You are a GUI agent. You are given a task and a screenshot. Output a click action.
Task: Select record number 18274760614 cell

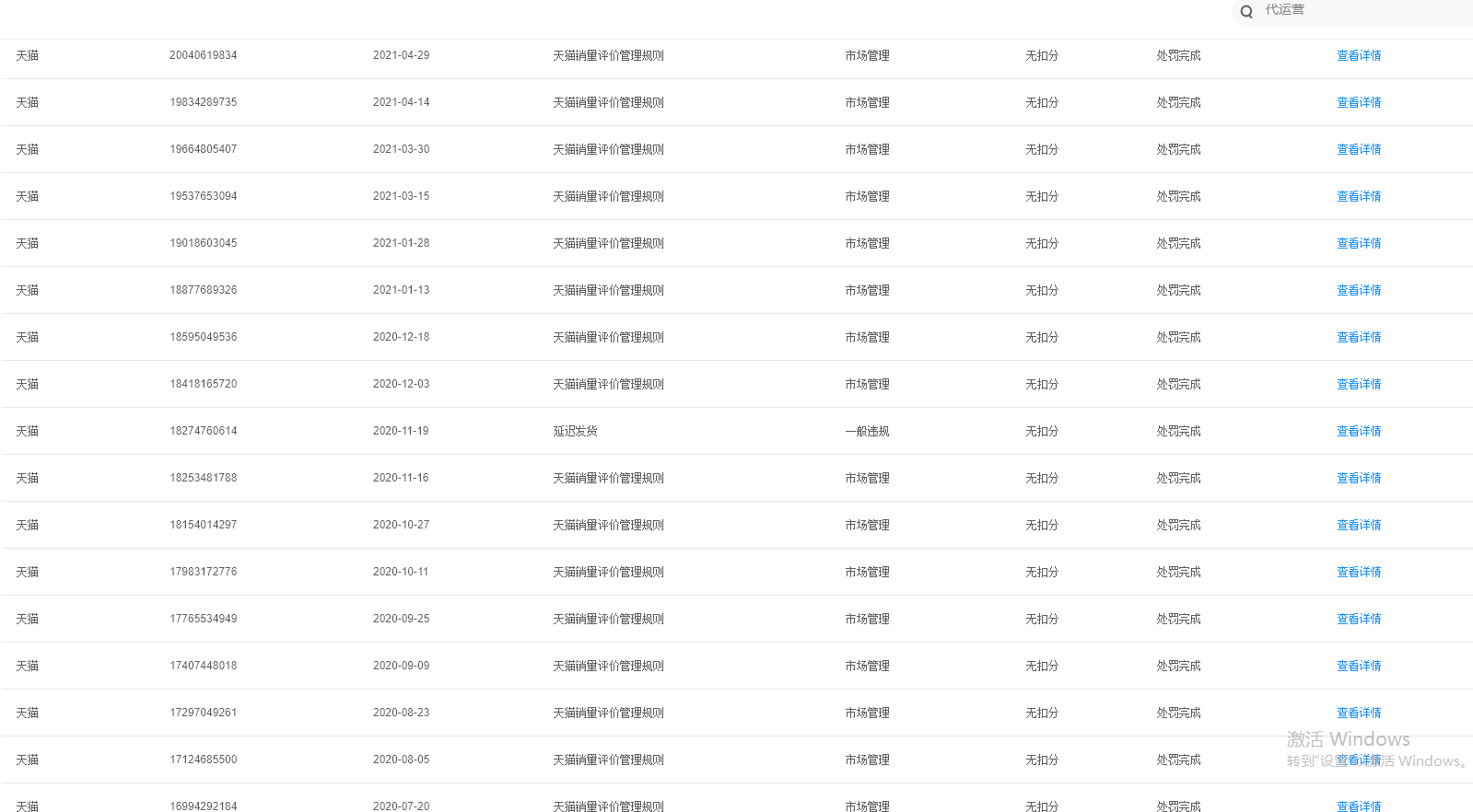pos(203,431)
